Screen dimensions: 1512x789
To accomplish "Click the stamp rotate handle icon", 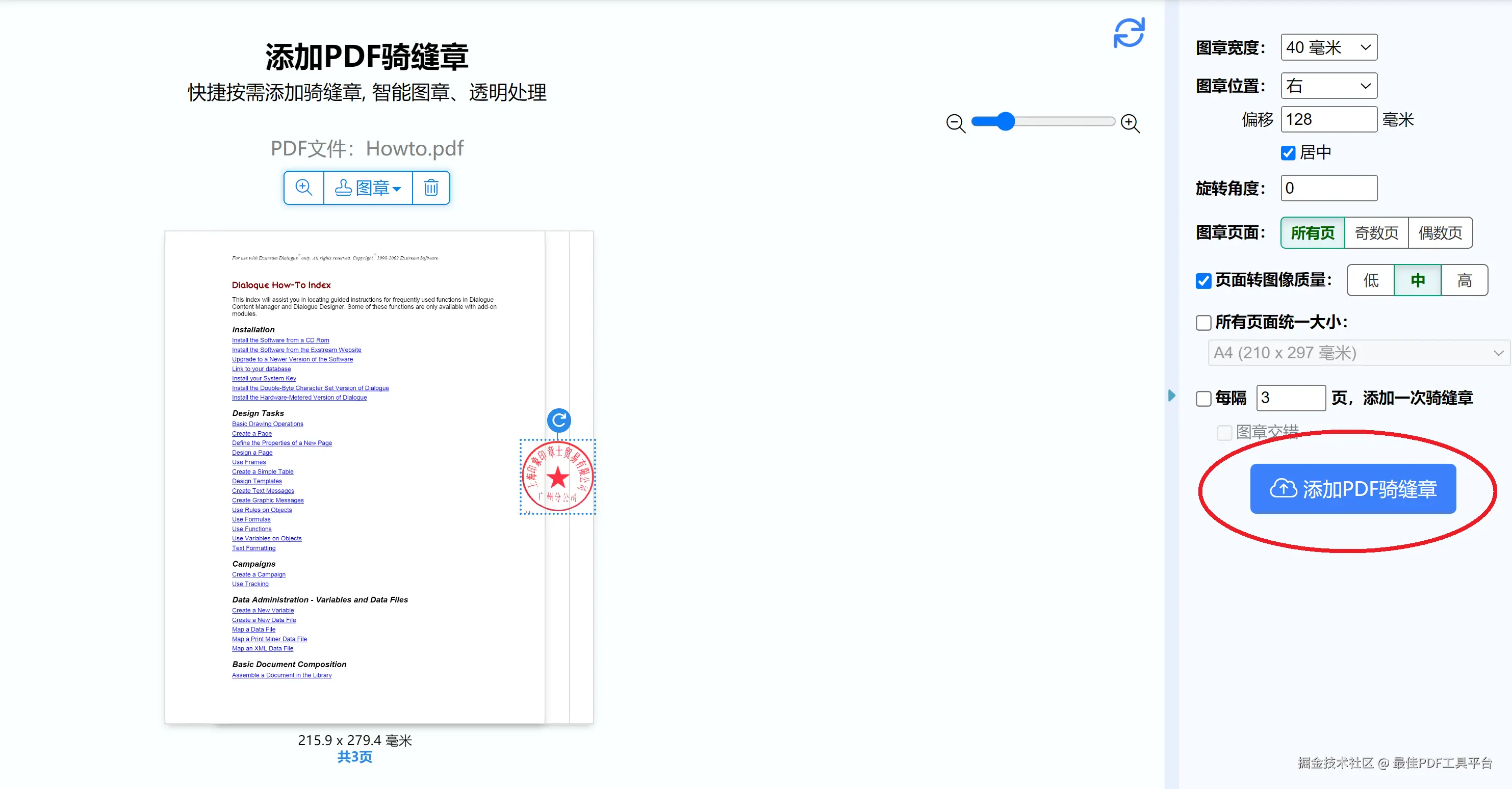I will (559, 420).
